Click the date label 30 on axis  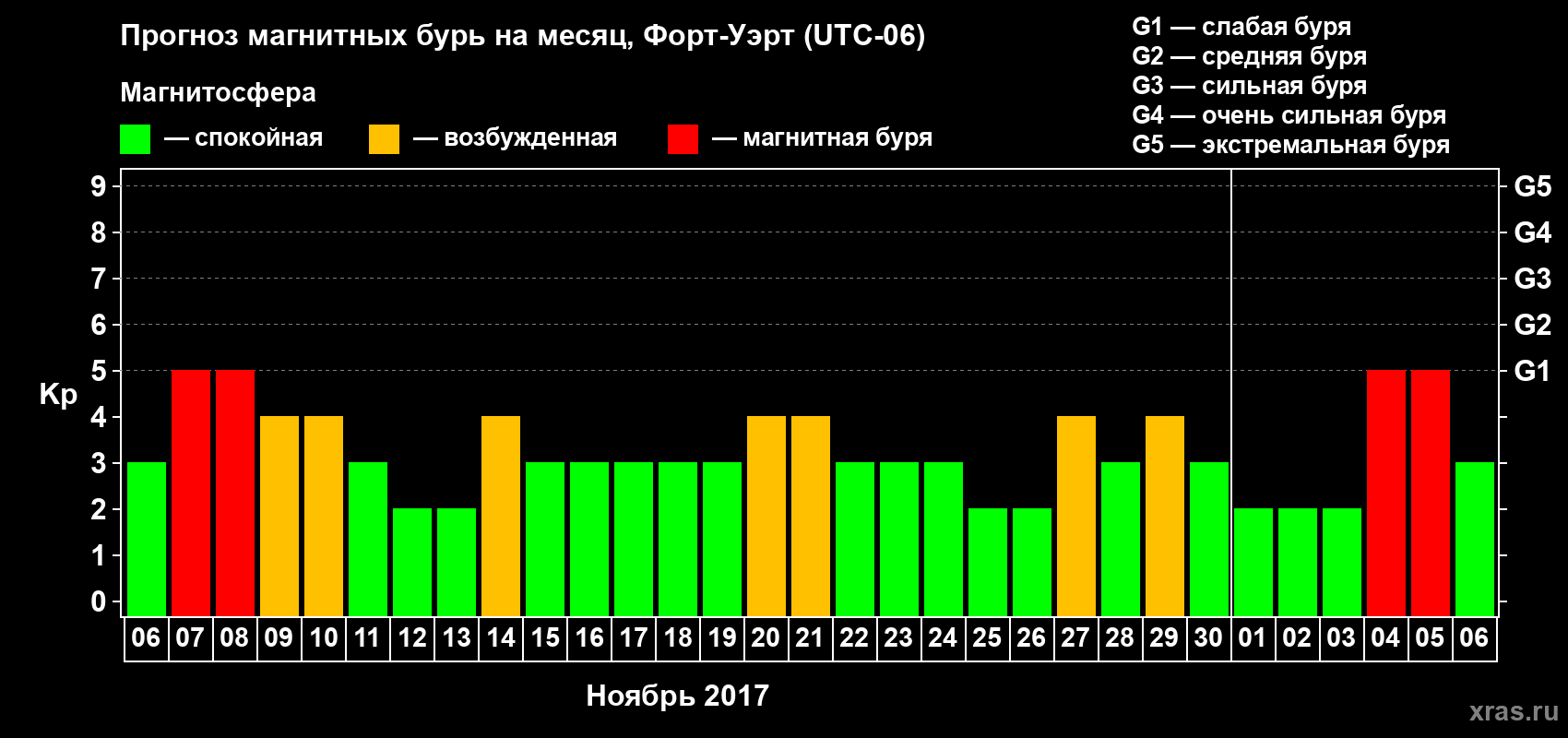coord(1208,637)
